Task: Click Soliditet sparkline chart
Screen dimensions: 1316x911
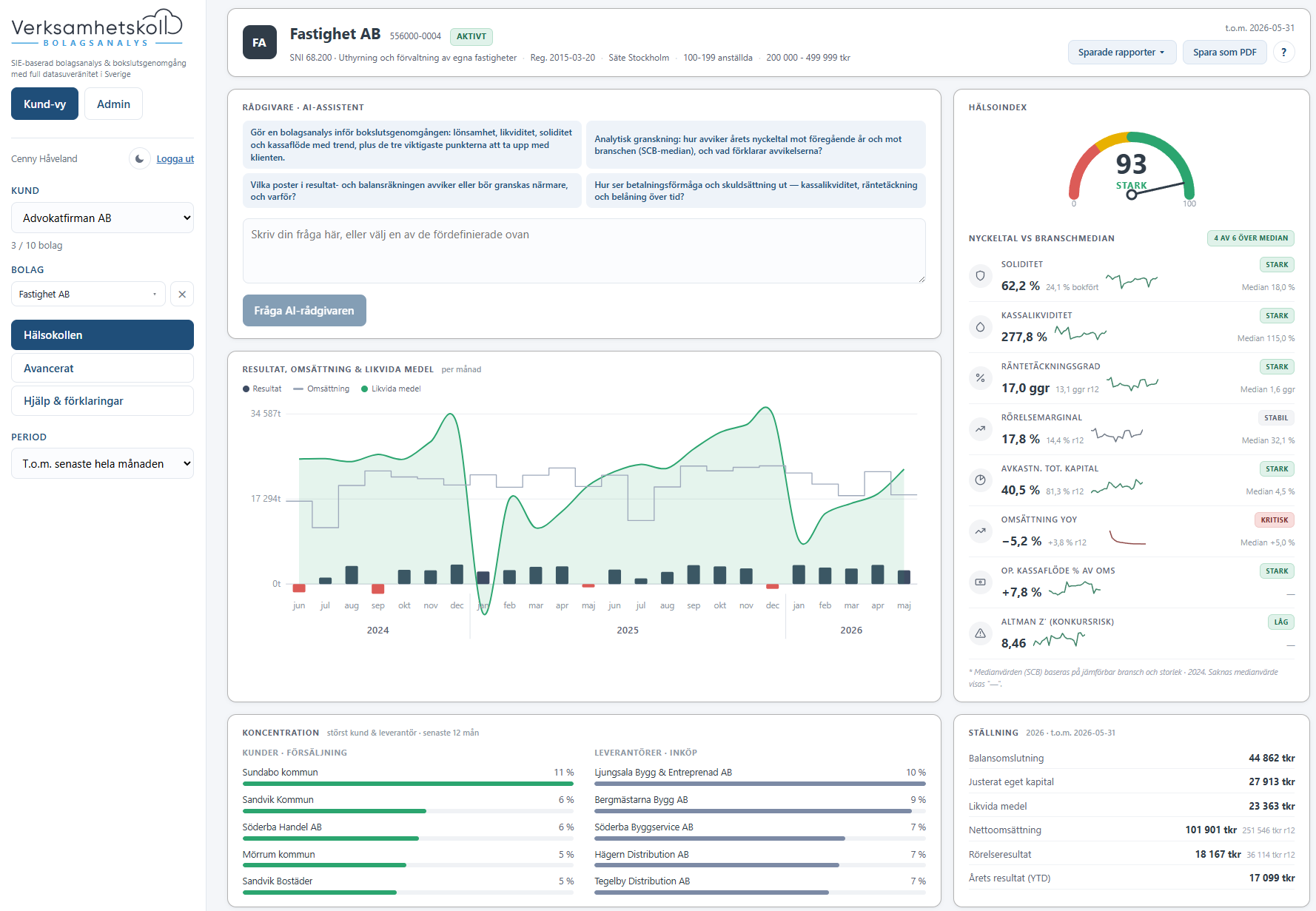Action: [x=1132, y=281]
